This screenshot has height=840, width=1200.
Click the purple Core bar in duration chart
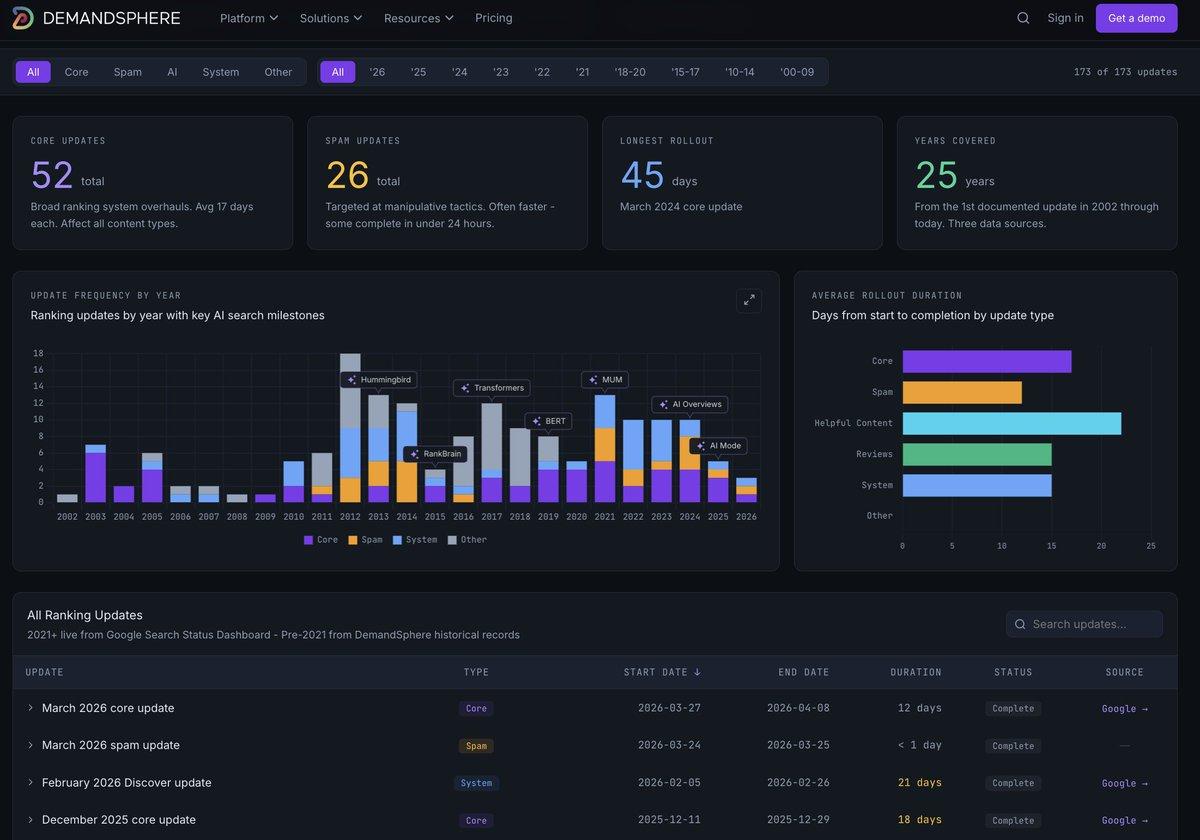coord(986,361)
